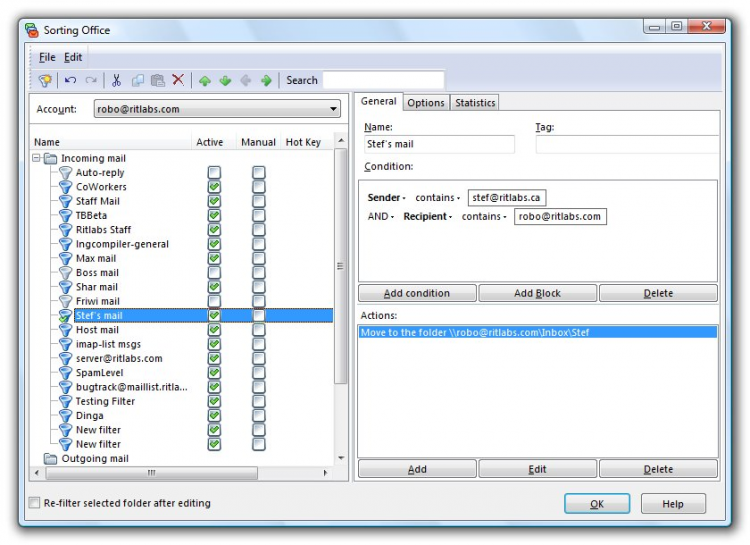Open the contains dropdown next to Recipient
The height and width of the screenshot is (545, 750).
coord(484,217)
